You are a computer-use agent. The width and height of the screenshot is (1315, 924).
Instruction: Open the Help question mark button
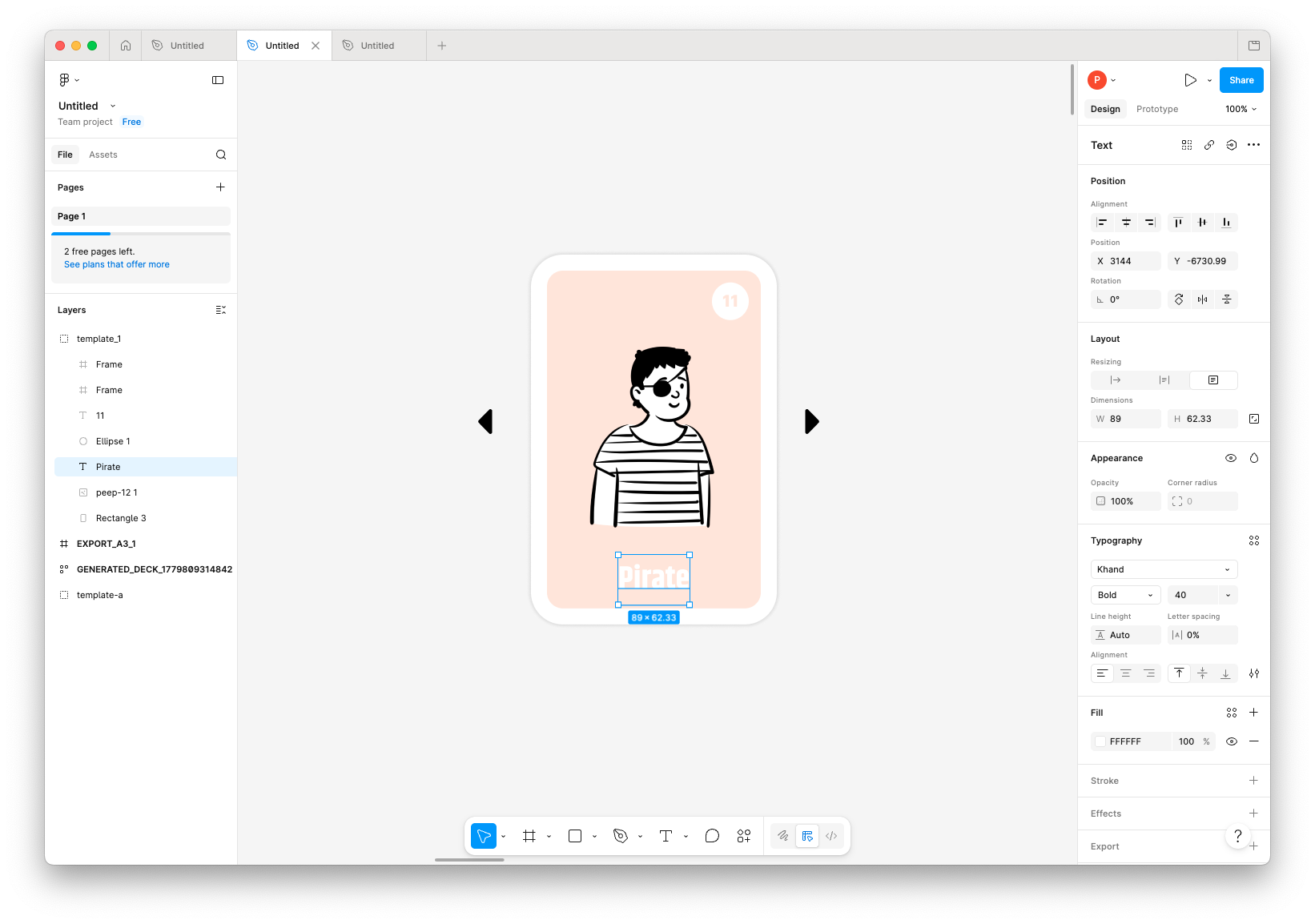click(x=1238, y=836)
